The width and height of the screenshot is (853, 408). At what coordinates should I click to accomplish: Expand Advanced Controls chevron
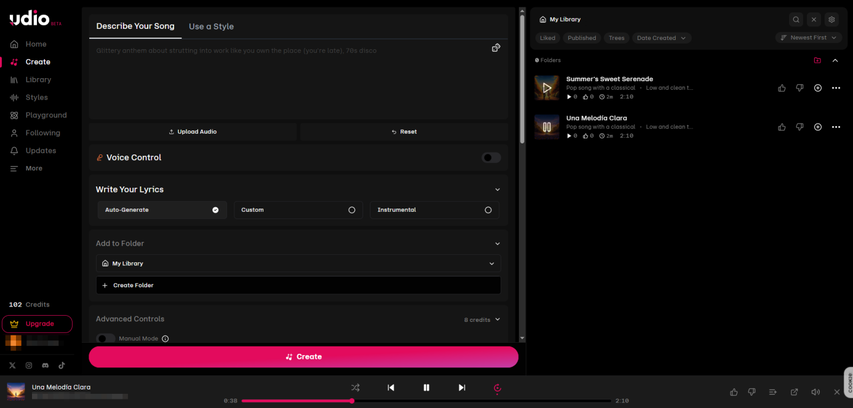(497, 319)
